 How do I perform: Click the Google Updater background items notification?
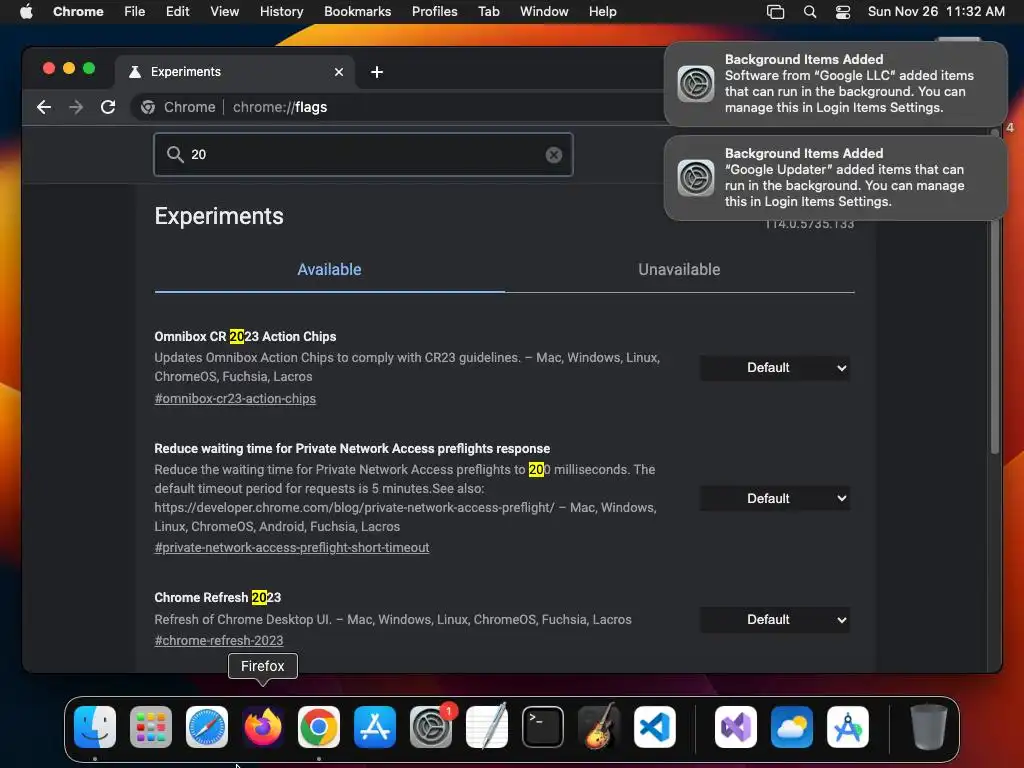[835, 178]
